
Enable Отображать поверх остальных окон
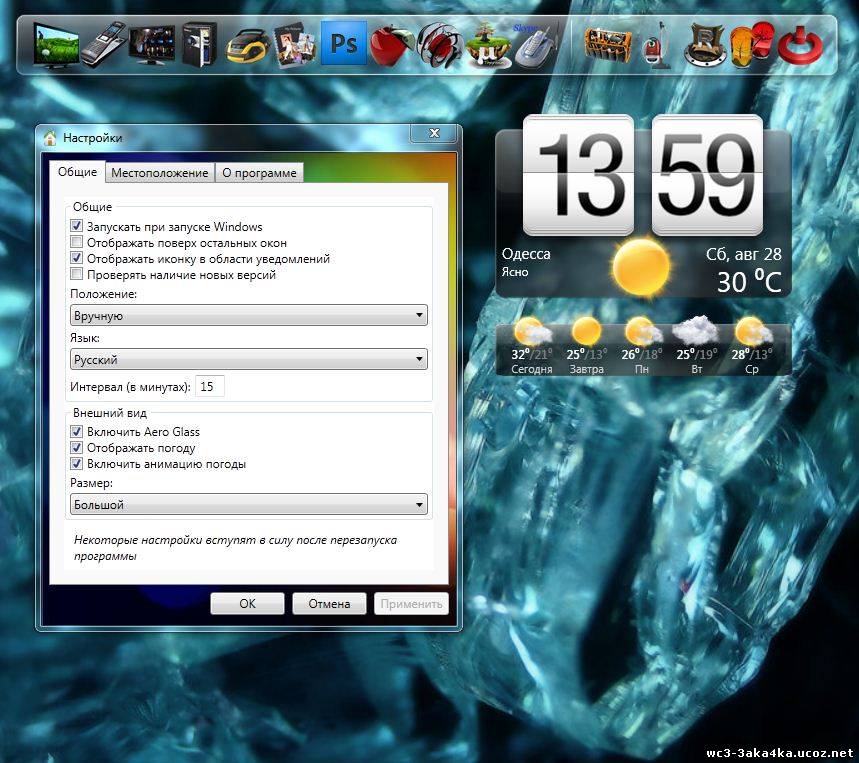click(77, 243)
